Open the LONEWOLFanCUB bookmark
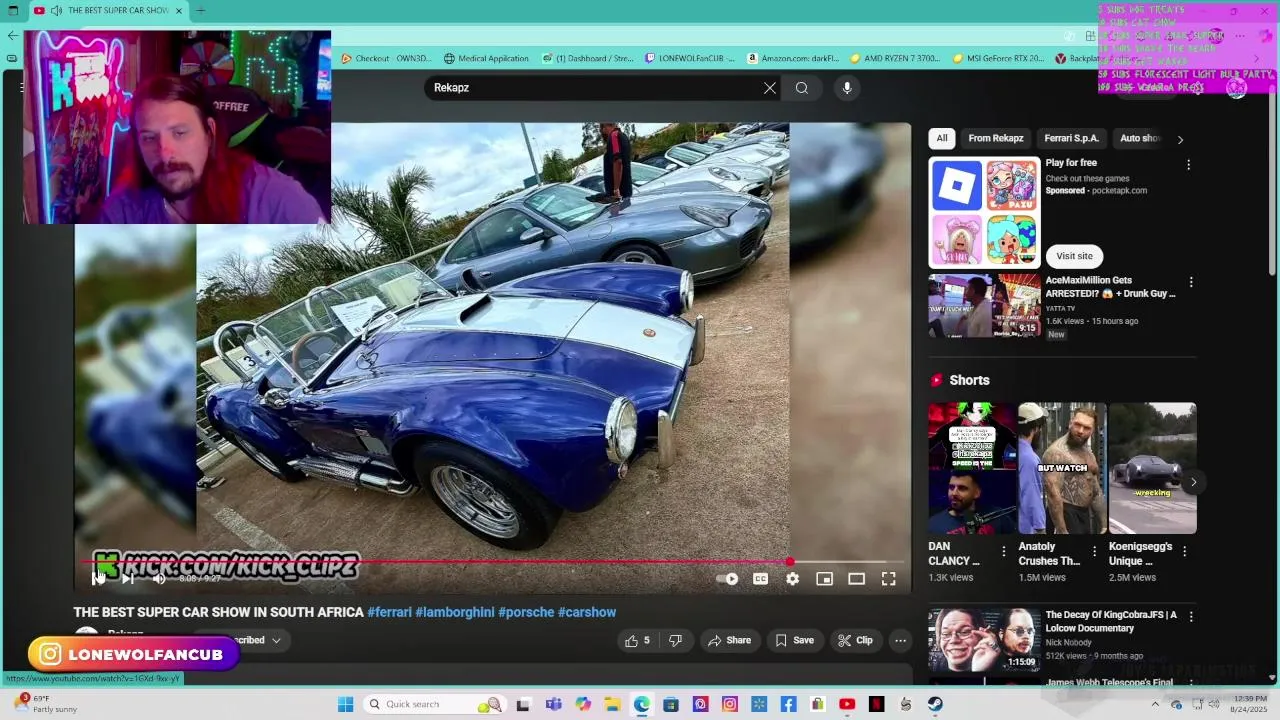 point(690,58)
